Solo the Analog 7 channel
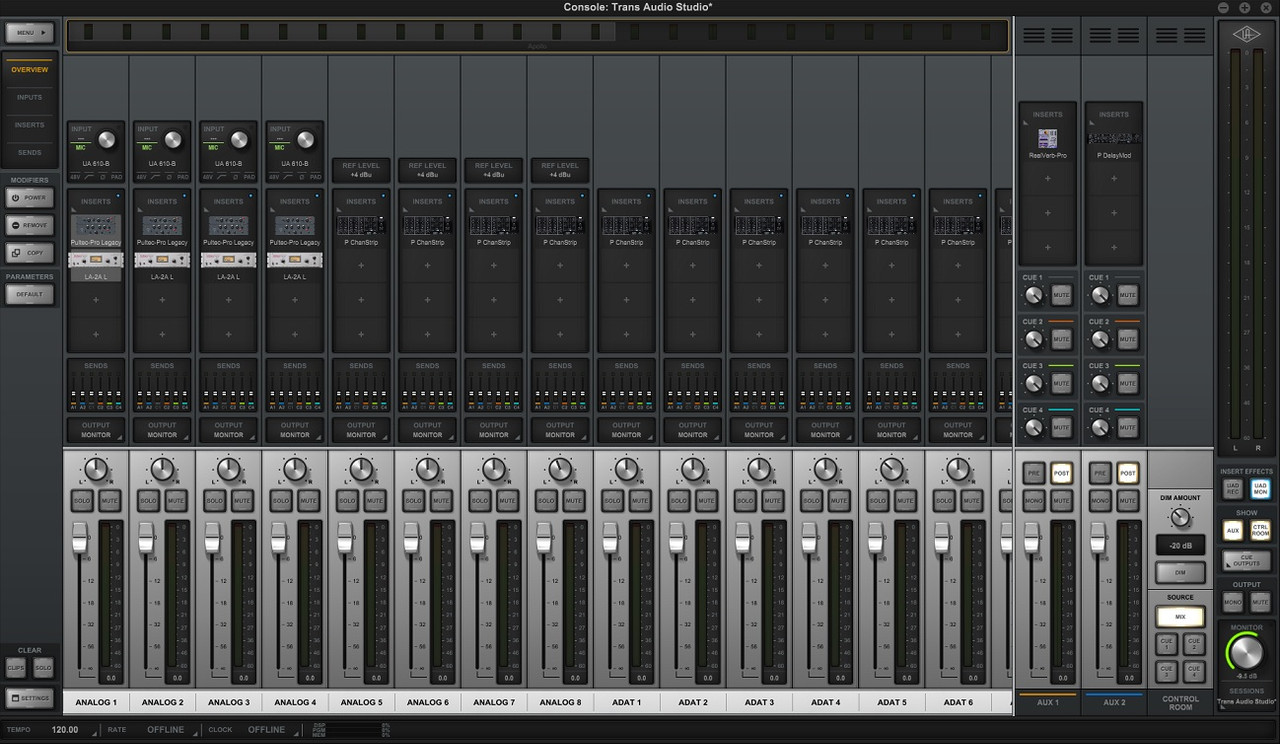1280x744 pixels. pyautogui.click(x=480, y=500)
